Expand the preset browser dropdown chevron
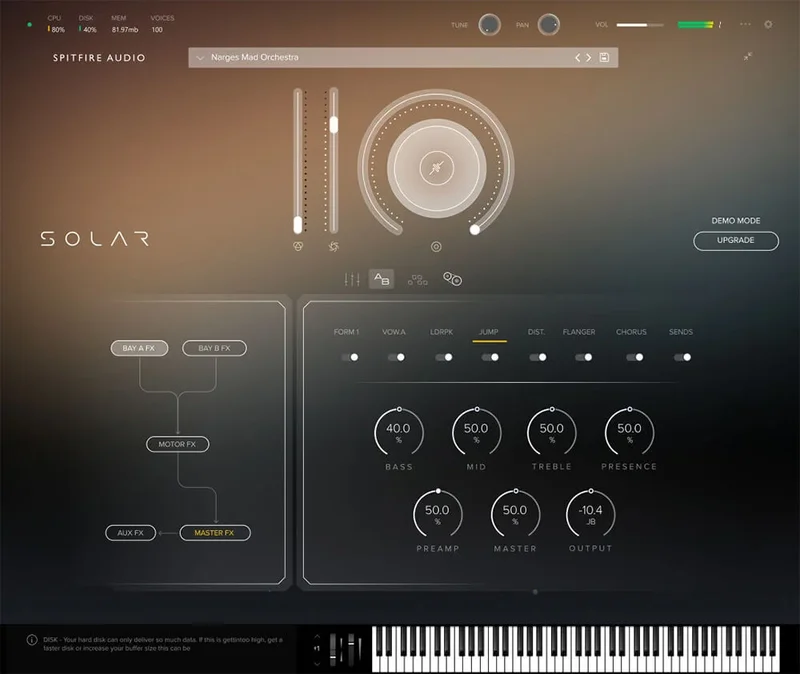800x674 pixels. [200, 58]
